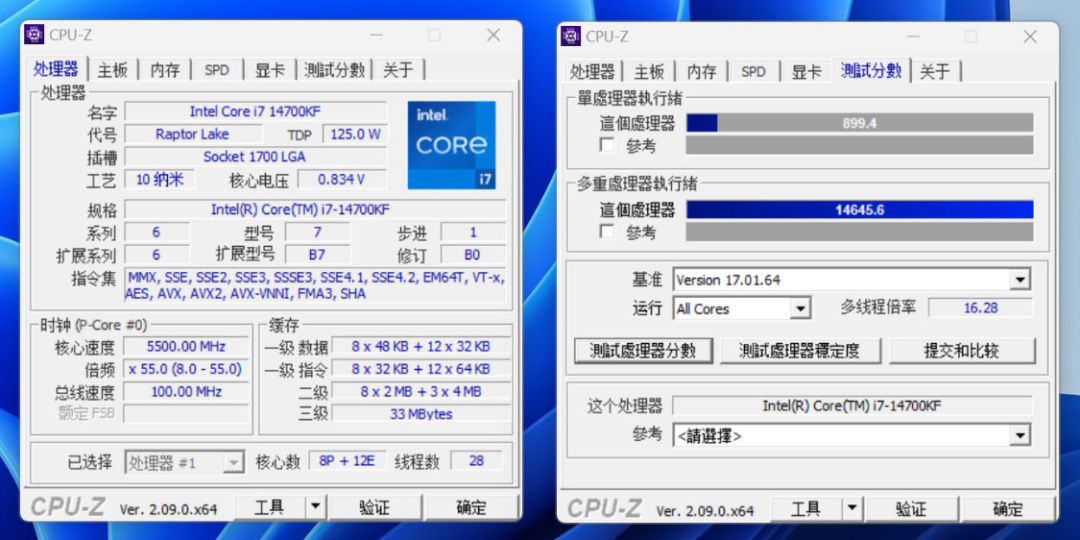Select 測試分數 tab in the left window
1080x540 pixels.
[x=334, y=70]
